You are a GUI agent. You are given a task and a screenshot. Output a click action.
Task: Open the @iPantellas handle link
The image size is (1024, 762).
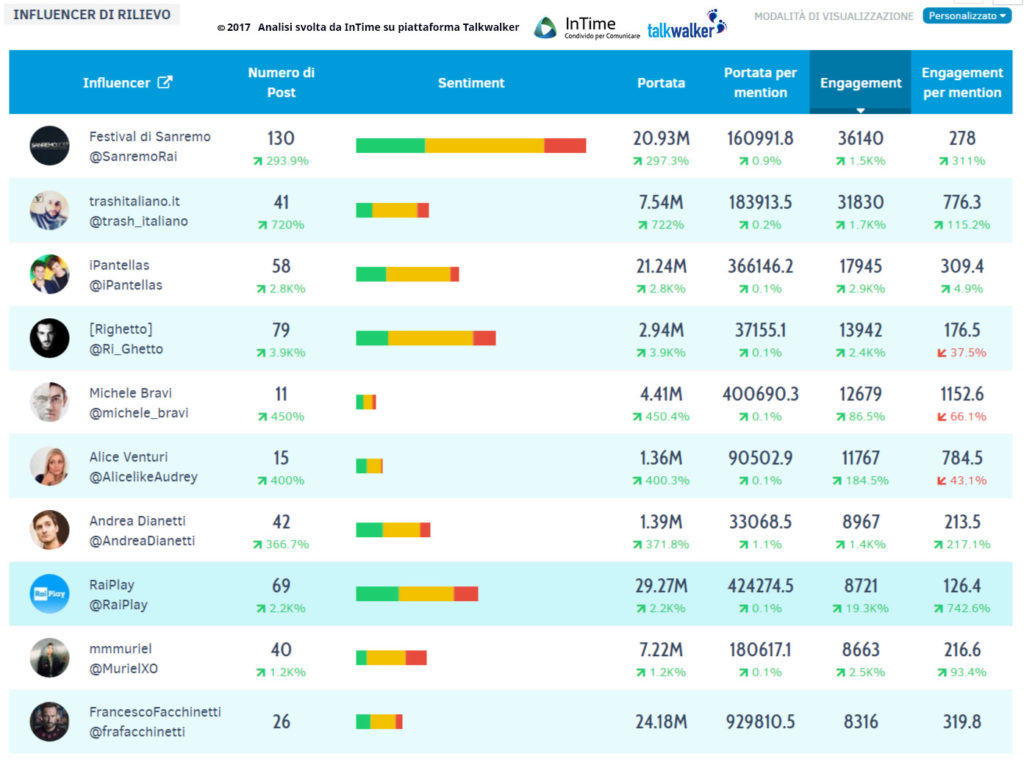click(x=125, y=285)
